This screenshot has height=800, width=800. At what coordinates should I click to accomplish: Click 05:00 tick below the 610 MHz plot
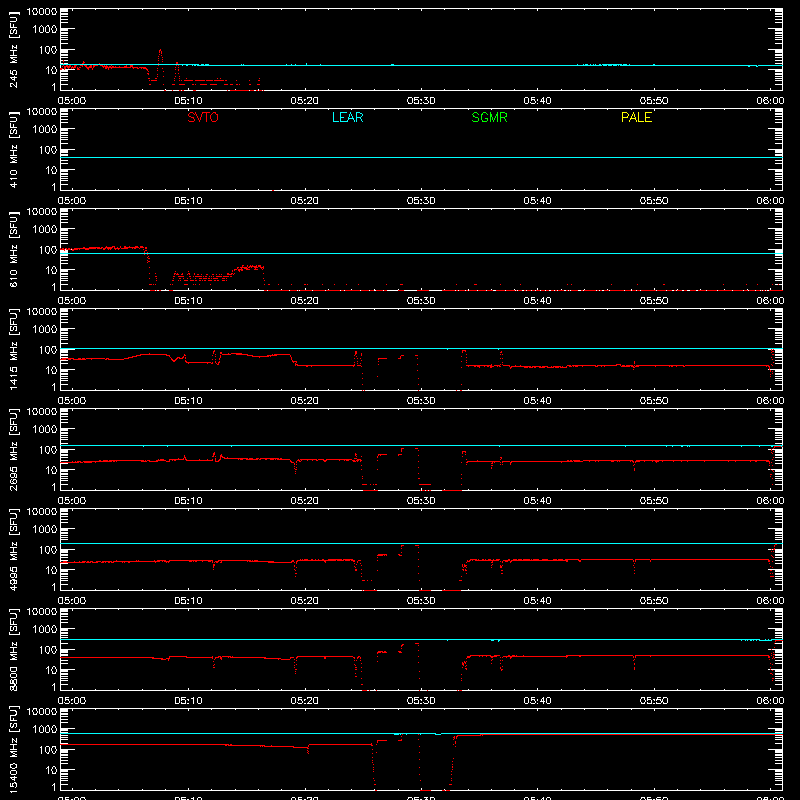(x=72, y=301)
